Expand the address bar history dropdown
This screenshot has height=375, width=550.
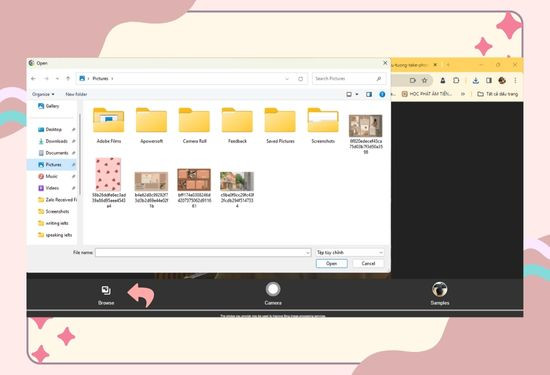pos(287,79)
